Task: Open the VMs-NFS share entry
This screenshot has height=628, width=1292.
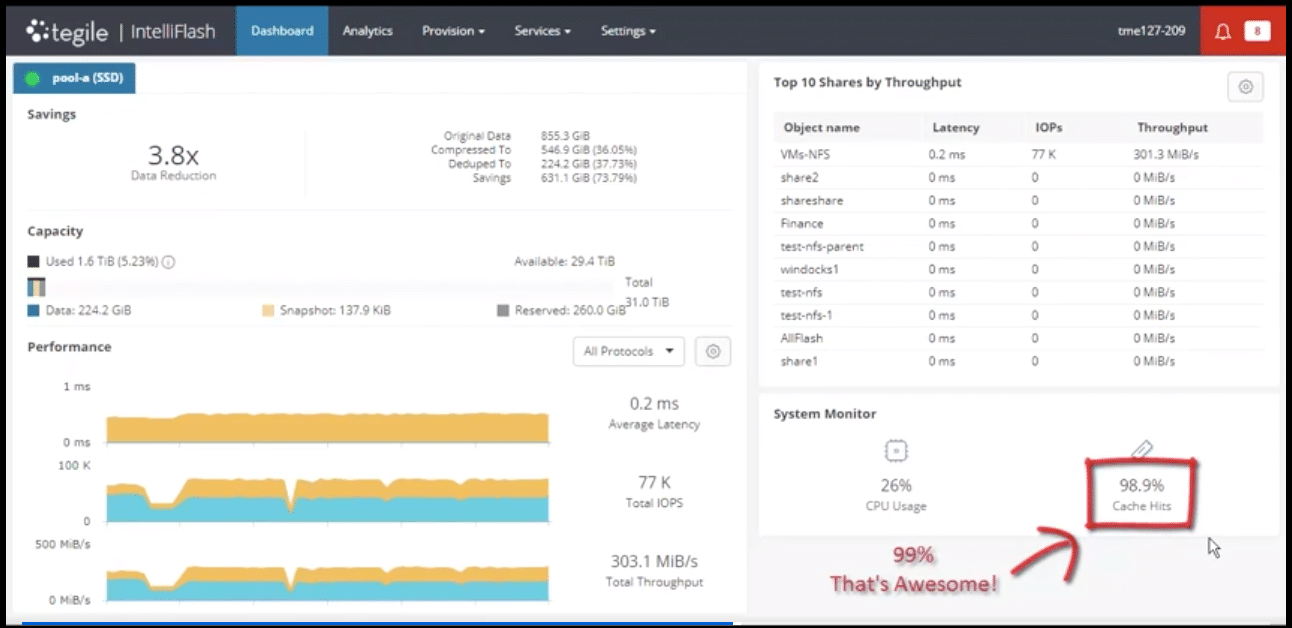Action: click(805, 155)
